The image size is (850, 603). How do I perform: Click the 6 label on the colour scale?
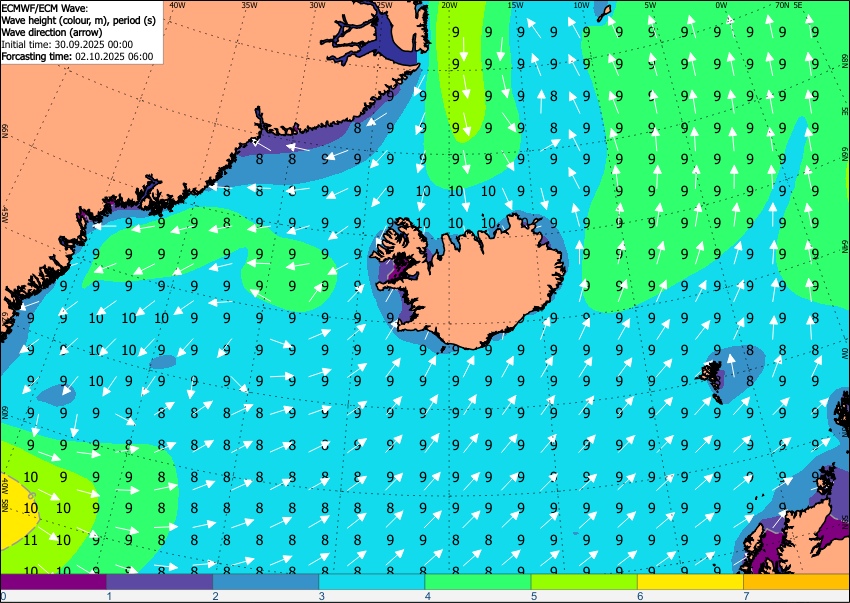click(640, 596)
